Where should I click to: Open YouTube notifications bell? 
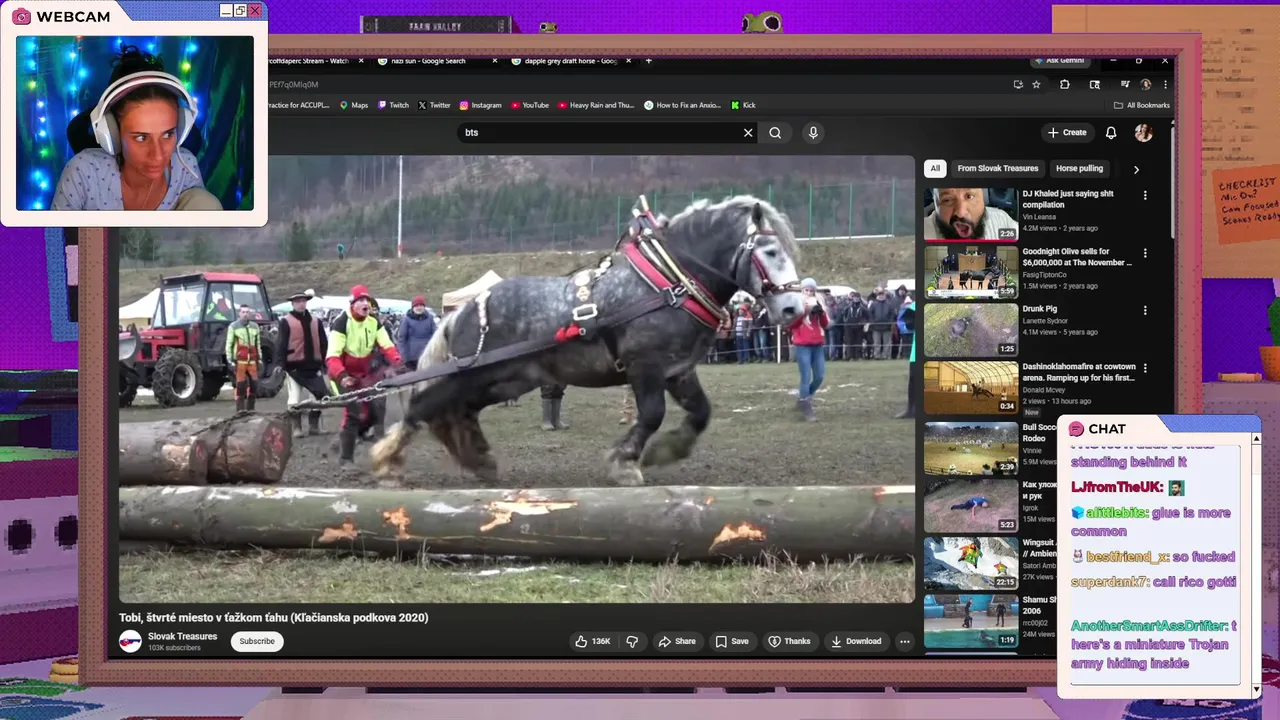1111,132
